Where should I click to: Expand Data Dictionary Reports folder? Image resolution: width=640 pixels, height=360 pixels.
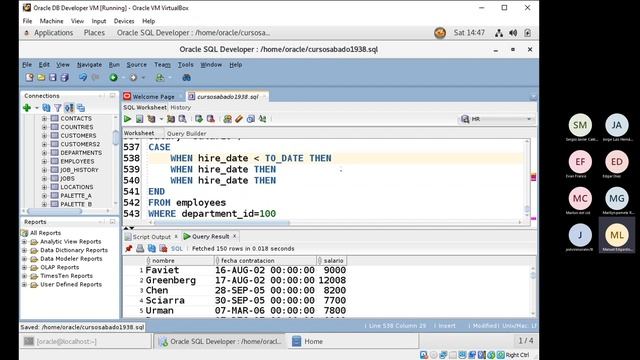tap(24, 250)
